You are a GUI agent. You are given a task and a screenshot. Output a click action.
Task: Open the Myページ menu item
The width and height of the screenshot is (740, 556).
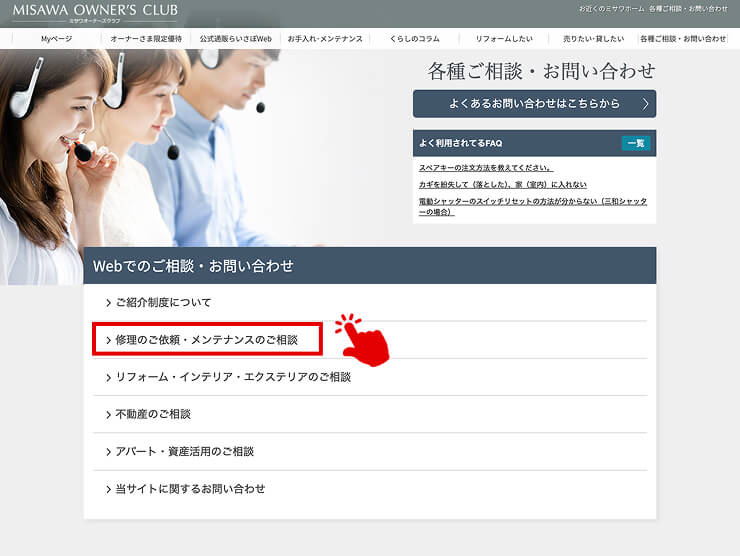pyautogui.click(x=56, y=38)
